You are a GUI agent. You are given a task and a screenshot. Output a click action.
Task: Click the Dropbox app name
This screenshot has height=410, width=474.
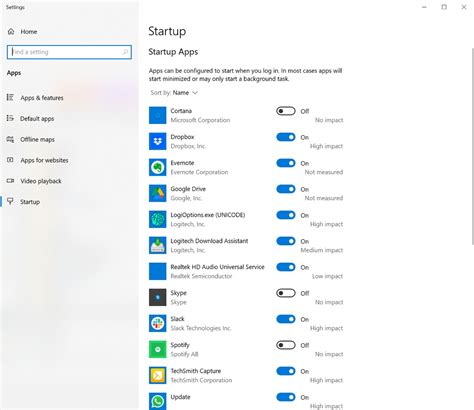tap(182, 137)
